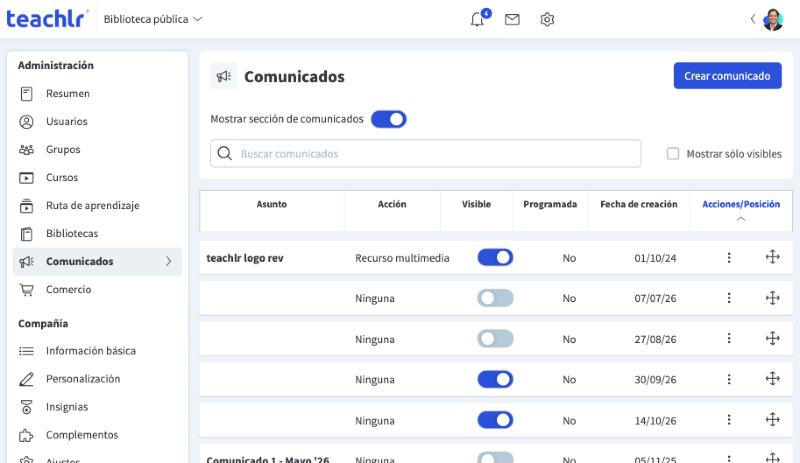
Task: Click the search magnifier icon
Action: (224, 153)
